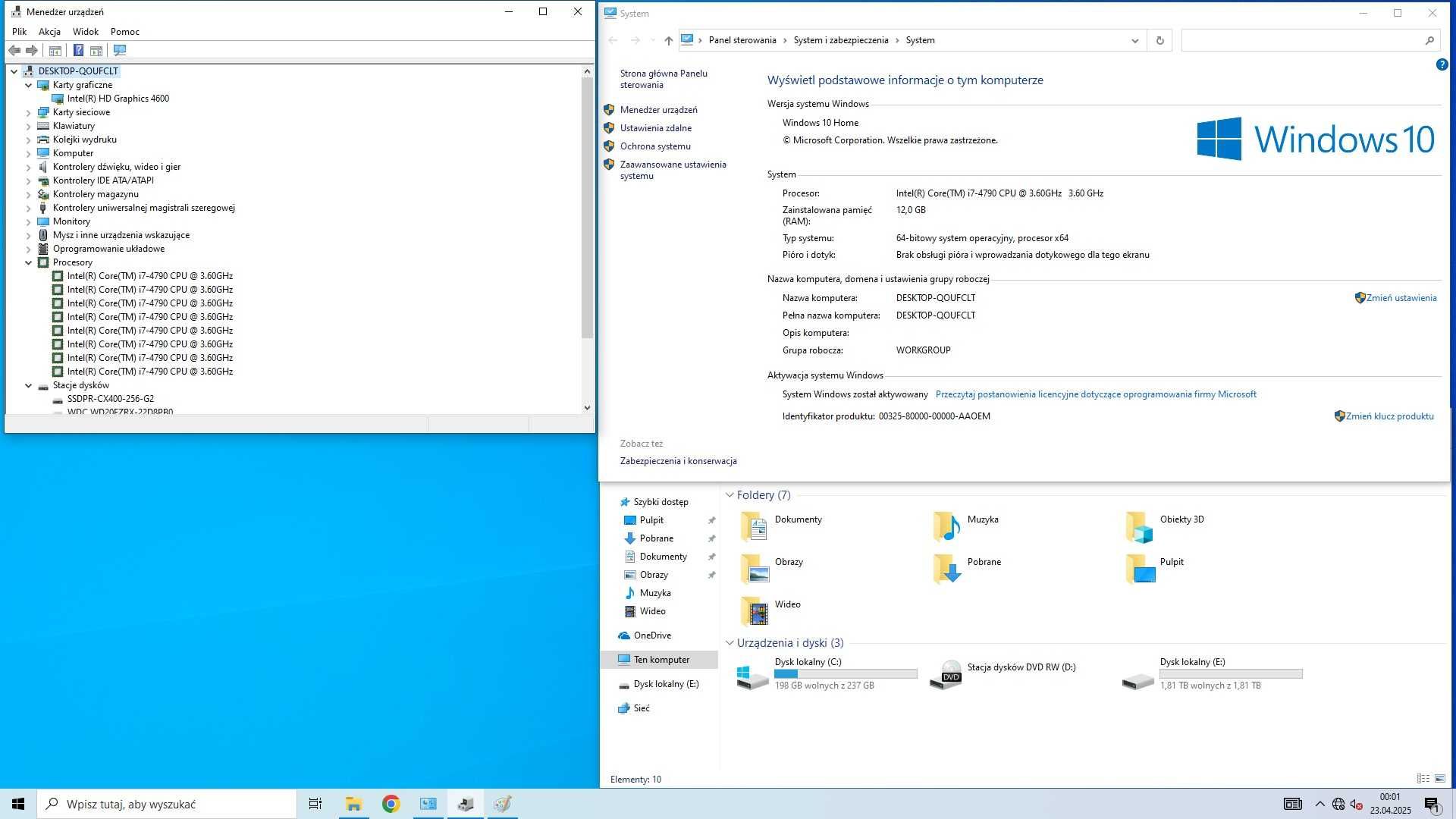Click the Help question-mark icon in Device Manager toolbar

78,50
